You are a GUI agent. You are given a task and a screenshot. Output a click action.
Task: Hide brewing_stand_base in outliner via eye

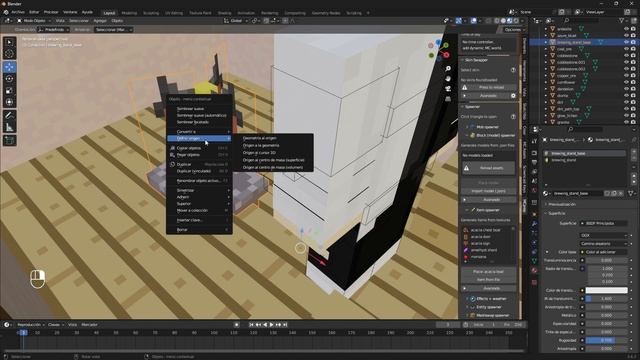coord(626,42)
